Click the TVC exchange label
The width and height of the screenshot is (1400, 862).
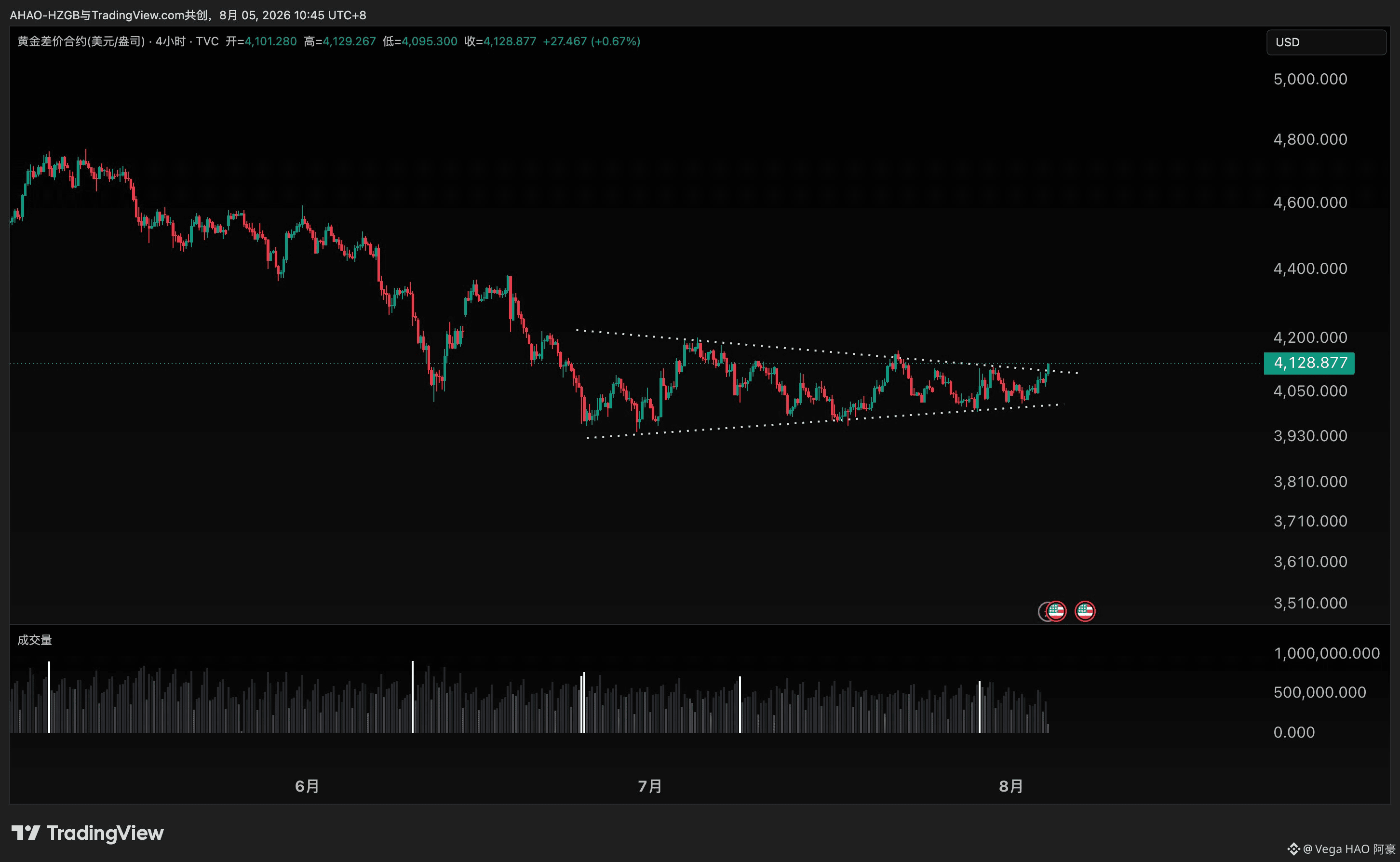[207, 41]
